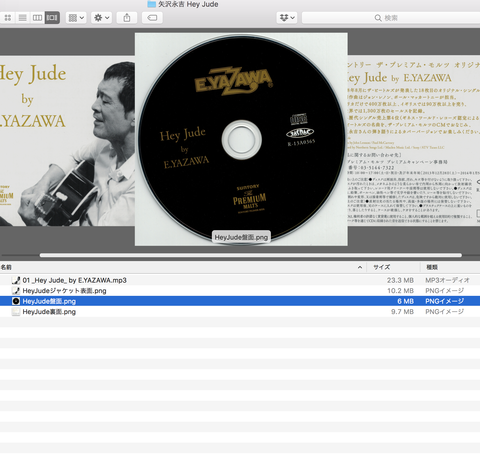Sort by the 種類 column header

click(432, 267)
